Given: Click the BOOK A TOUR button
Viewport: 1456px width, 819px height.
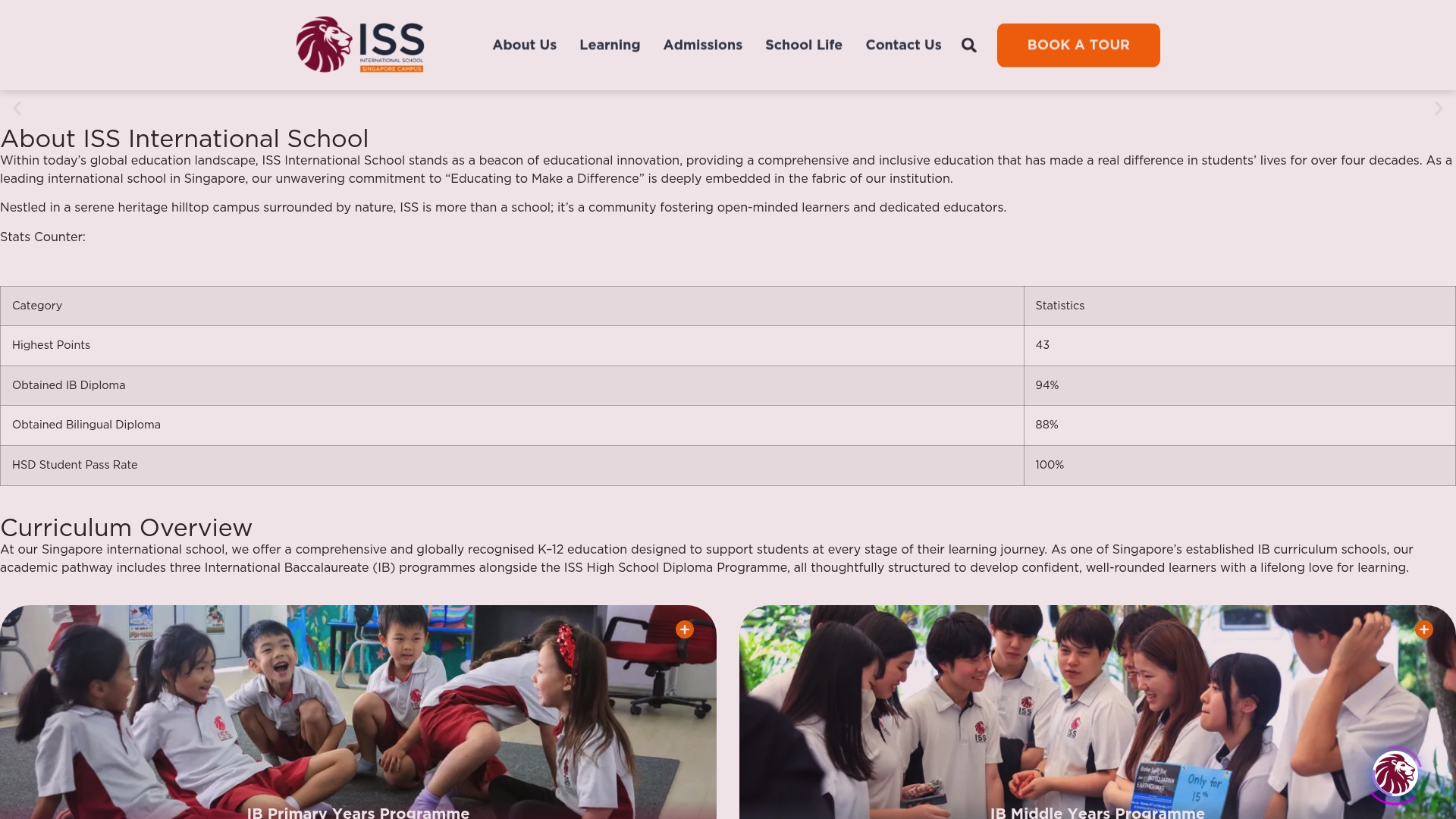Looking at the screenshot, I should [x=1078, y=45].
